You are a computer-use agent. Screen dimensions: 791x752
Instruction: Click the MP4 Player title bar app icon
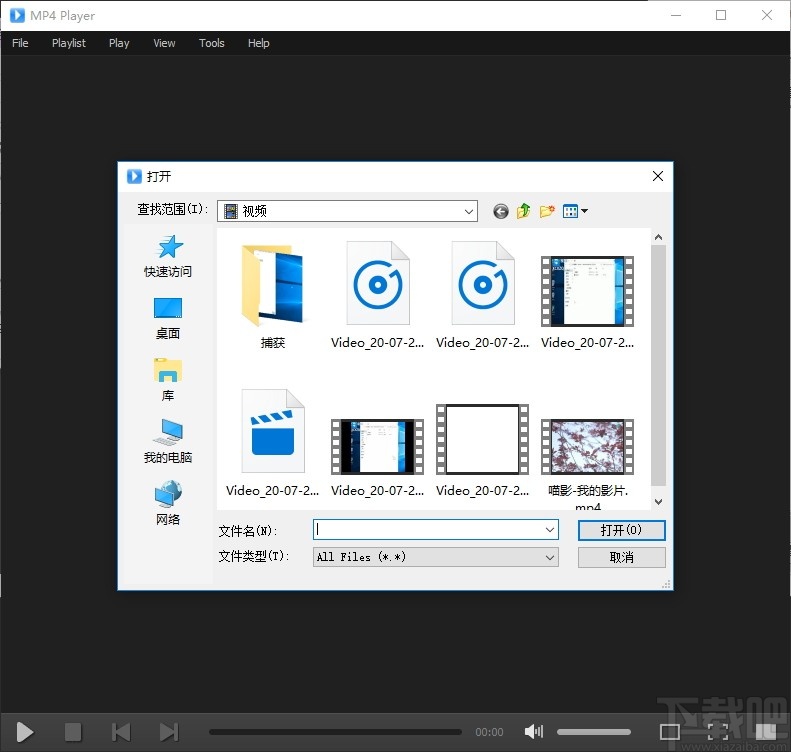(17, 15)
